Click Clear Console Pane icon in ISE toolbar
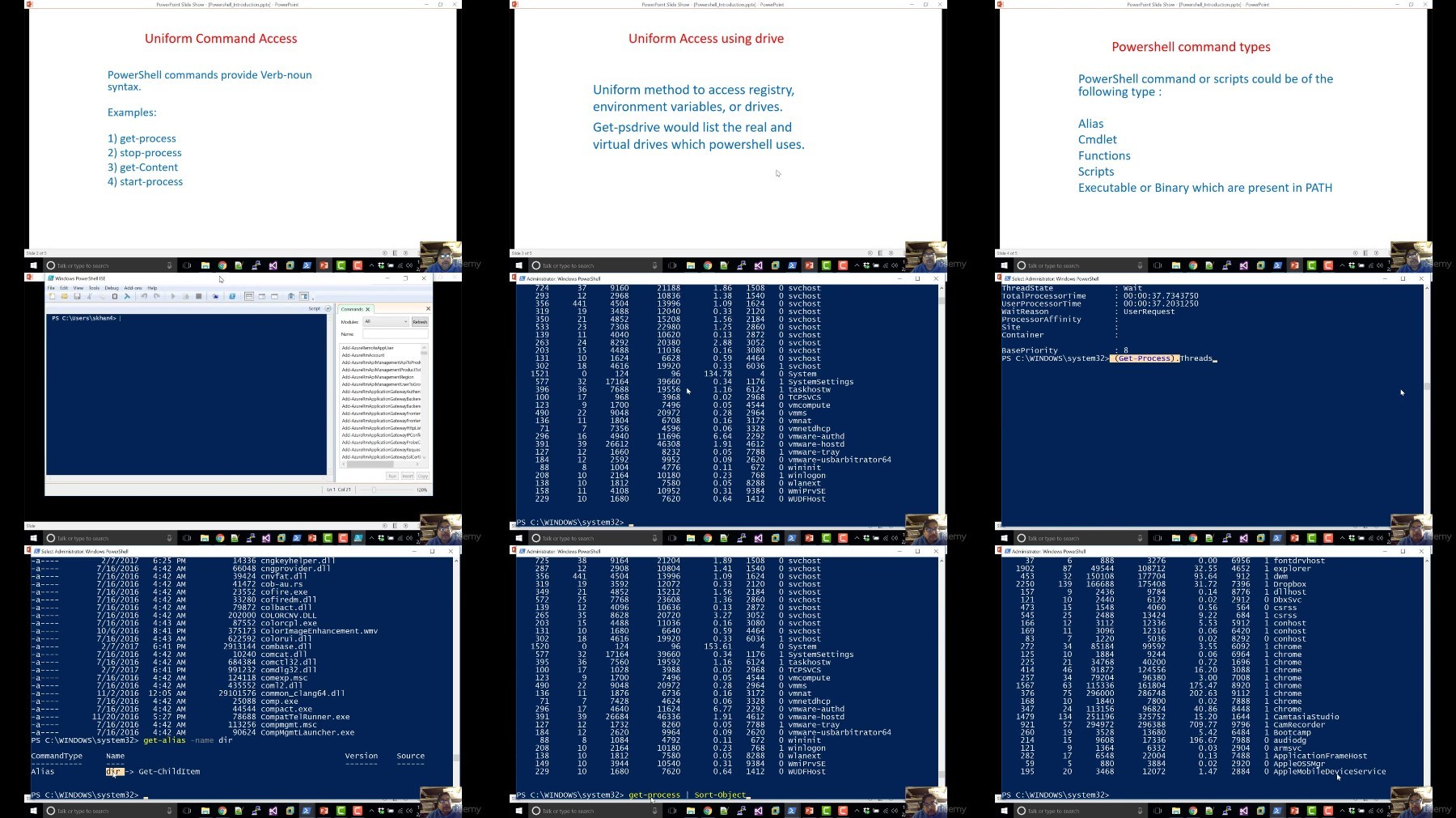The width and height of the screenshot is (1456, 818). pos(127,296)
